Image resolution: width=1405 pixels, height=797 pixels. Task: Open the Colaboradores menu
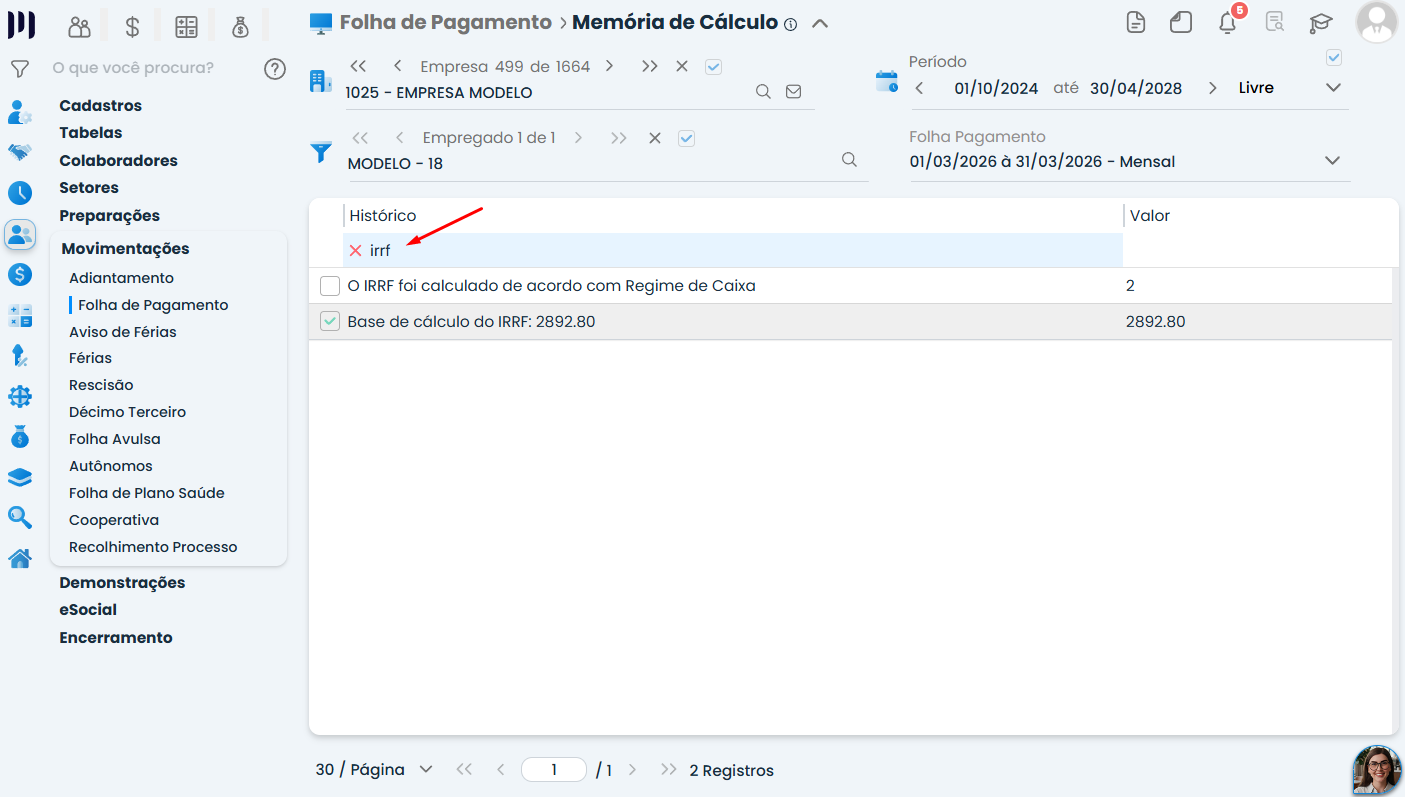pos(118,160)
